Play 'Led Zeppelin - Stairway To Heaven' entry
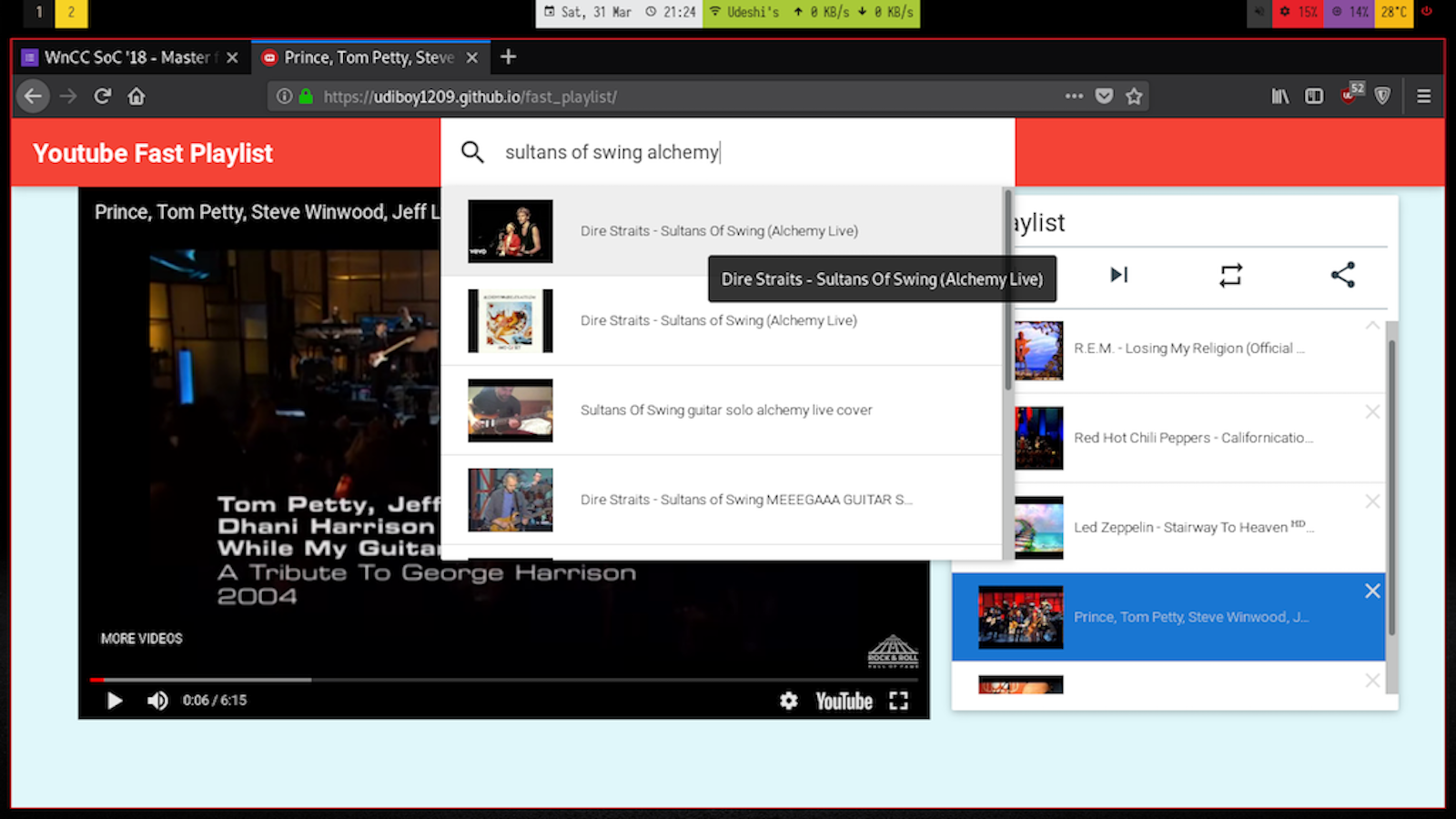This screenshot has width=1456, height=819. pyautogui.click(x=1193, y=527)
